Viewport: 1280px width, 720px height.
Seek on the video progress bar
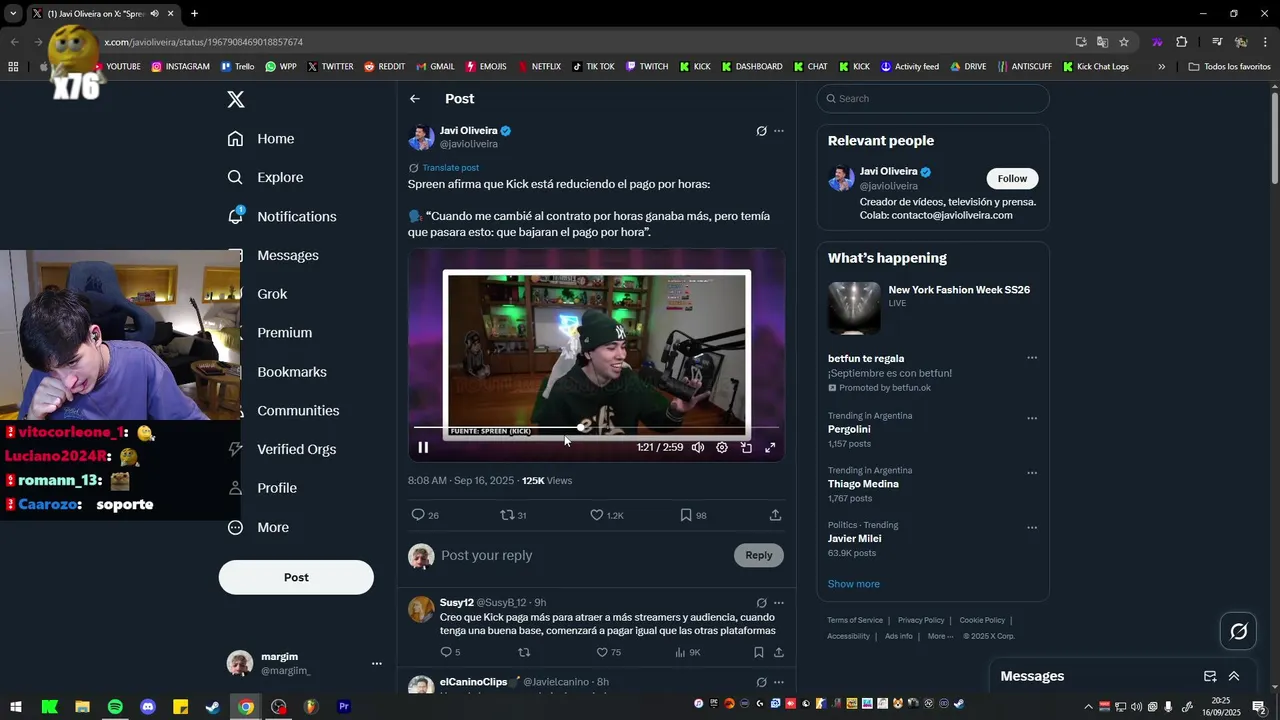[596, 428]
